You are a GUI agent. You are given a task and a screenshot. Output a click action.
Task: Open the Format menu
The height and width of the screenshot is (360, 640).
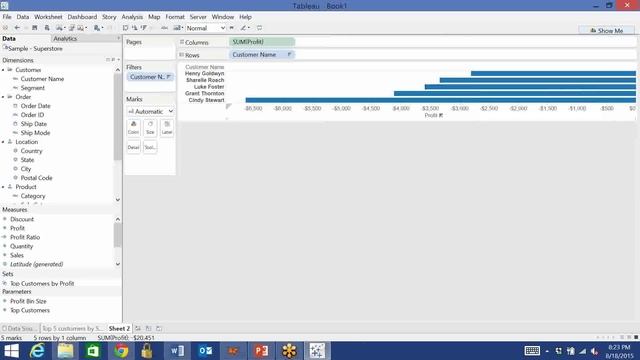point(175,17)
